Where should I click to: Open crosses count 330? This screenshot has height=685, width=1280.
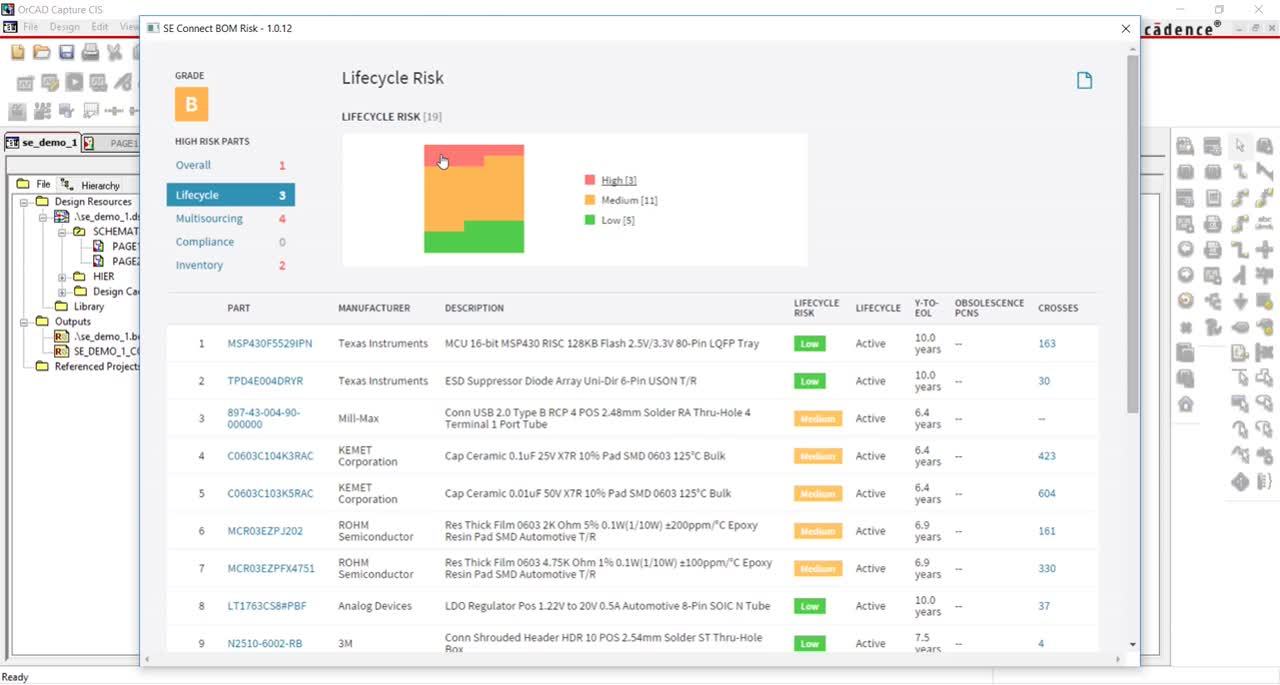coord(1047,568)
